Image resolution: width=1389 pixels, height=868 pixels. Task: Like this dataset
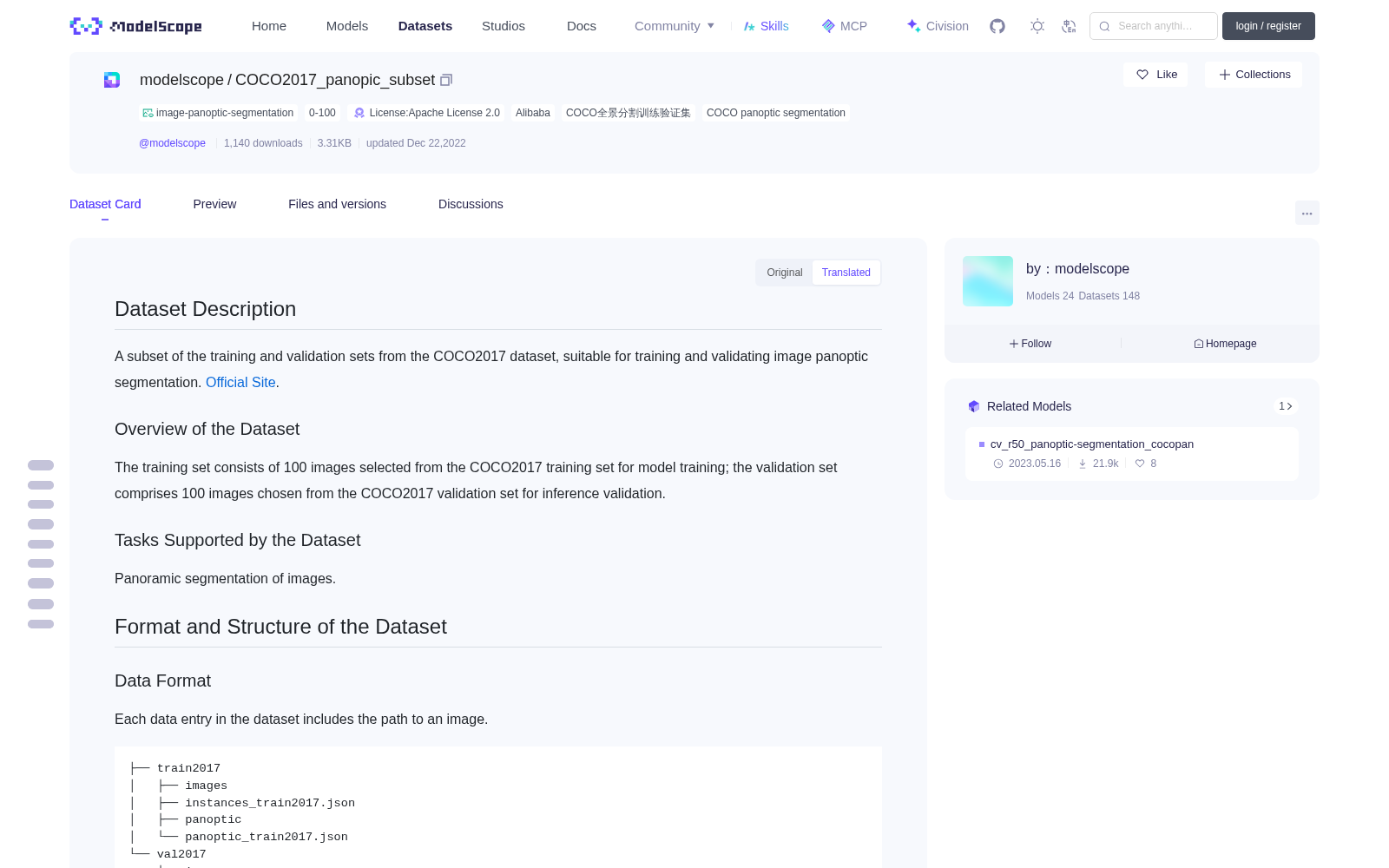click(x=1155, y=75)
